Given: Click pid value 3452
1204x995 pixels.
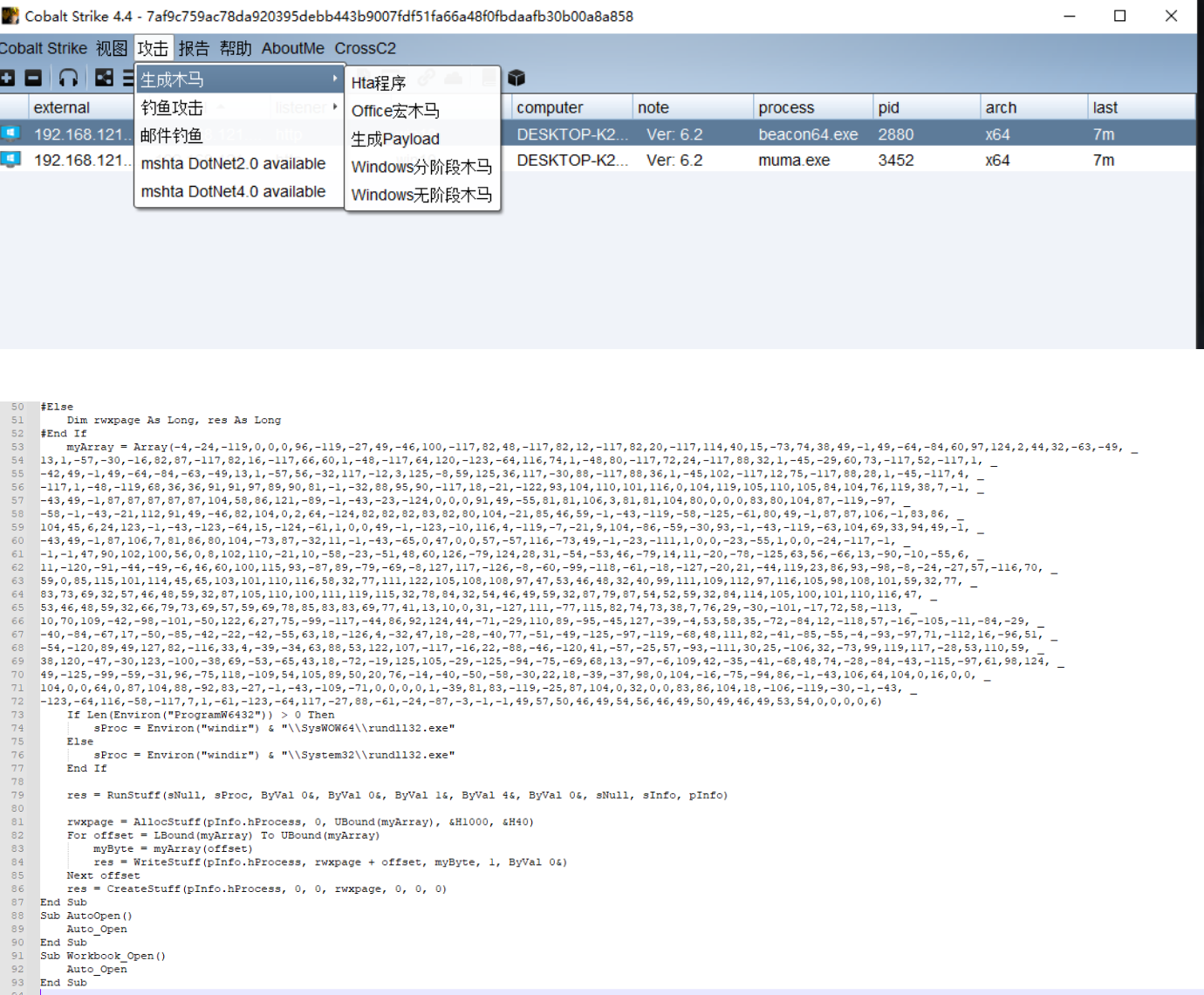Looking at the screenshot, I should pos(896,161).
